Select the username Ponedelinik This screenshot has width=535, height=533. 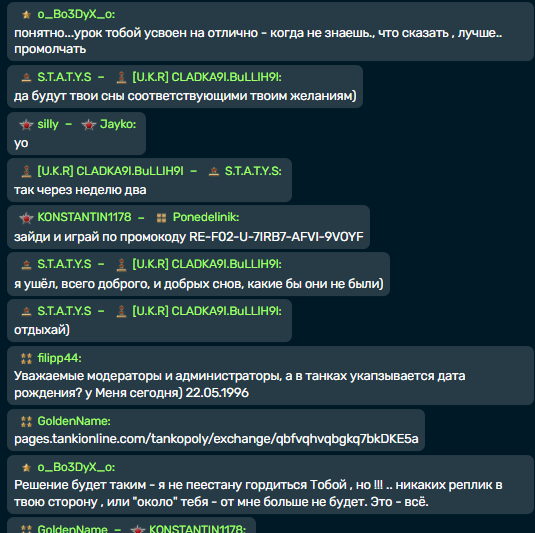pyautogui.click(x=206, y=217)
